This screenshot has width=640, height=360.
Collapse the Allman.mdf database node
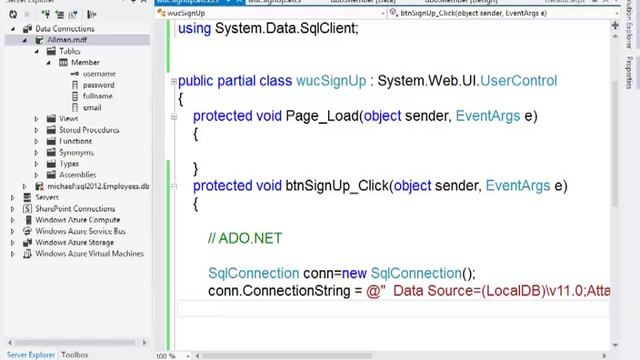click(25, 40)
